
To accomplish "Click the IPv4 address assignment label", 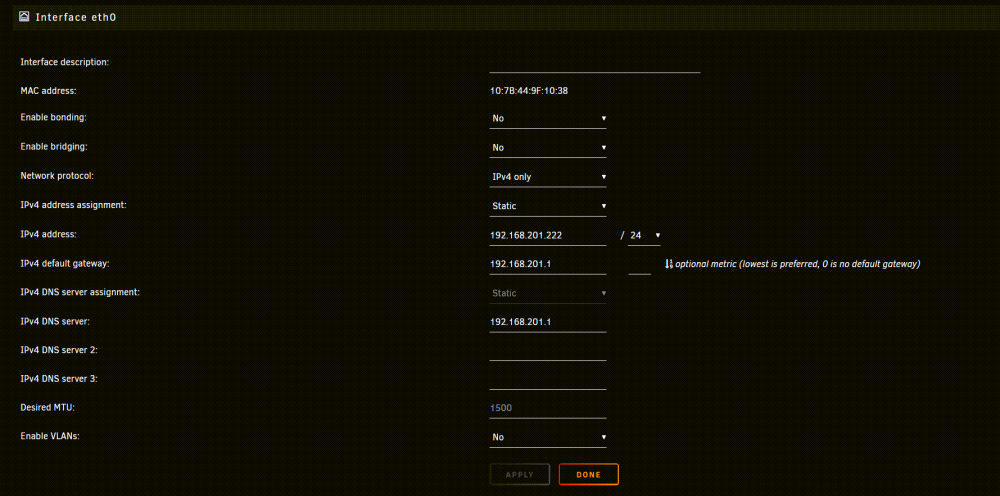I will 74,205.
